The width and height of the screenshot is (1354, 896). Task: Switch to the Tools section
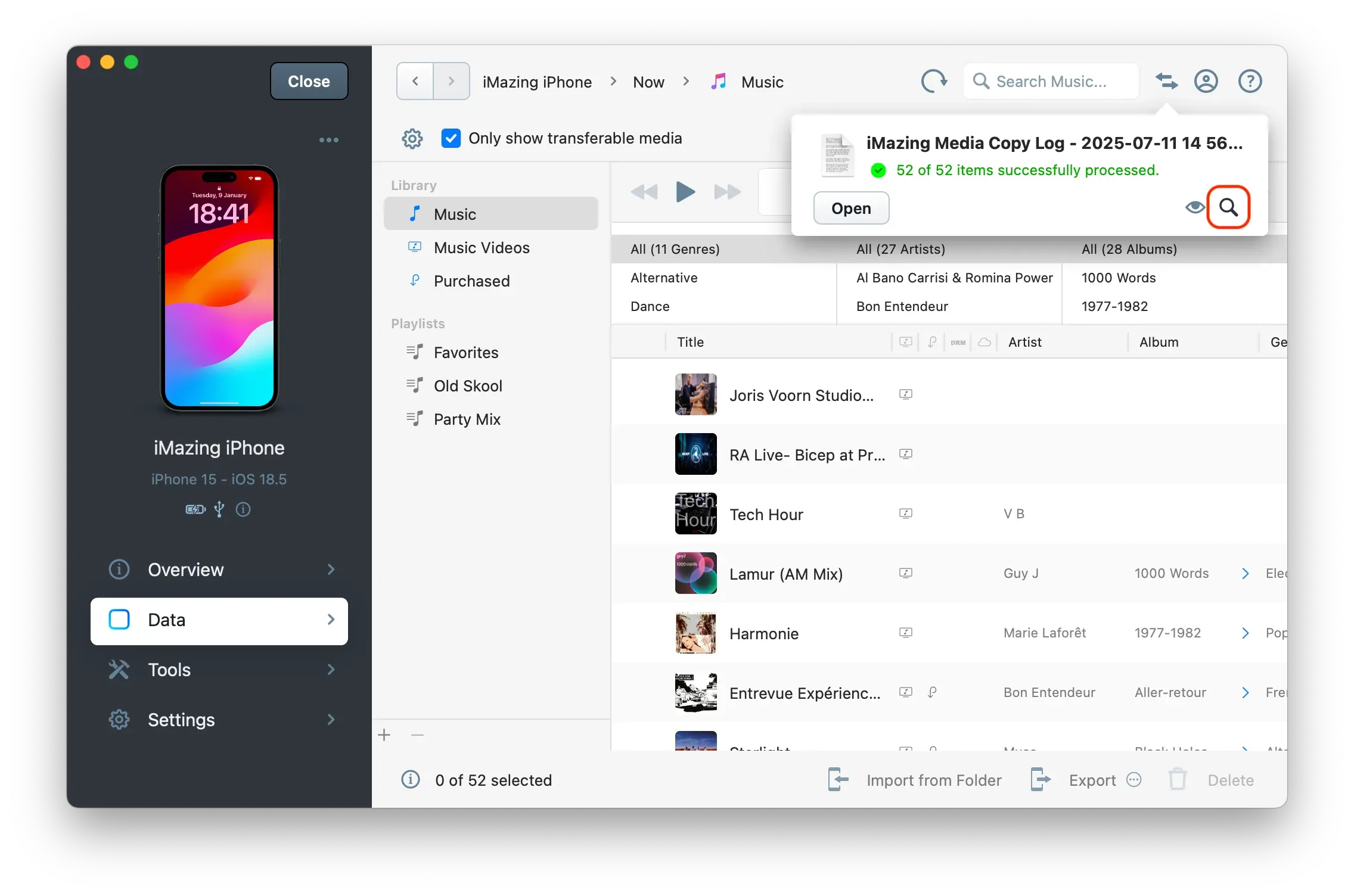pyautogui.click(x=169, y=669)
